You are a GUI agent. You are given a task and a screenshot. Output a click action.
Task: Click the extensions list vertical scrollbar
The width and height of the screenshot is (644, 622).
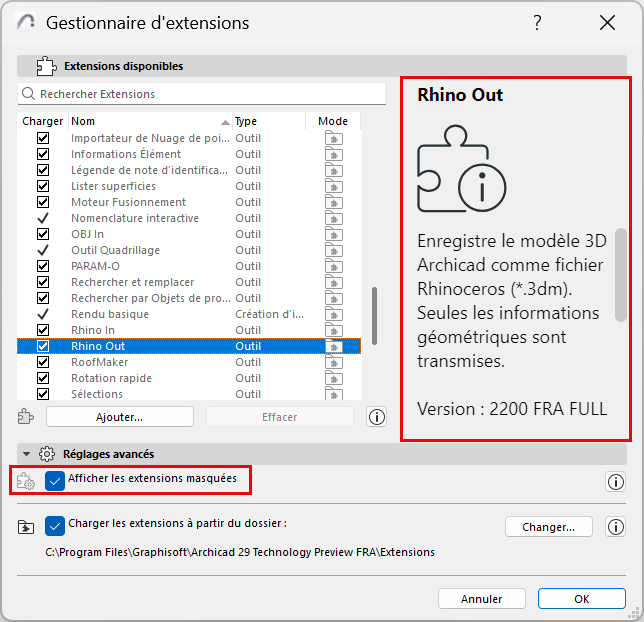(x=375, y=316)
